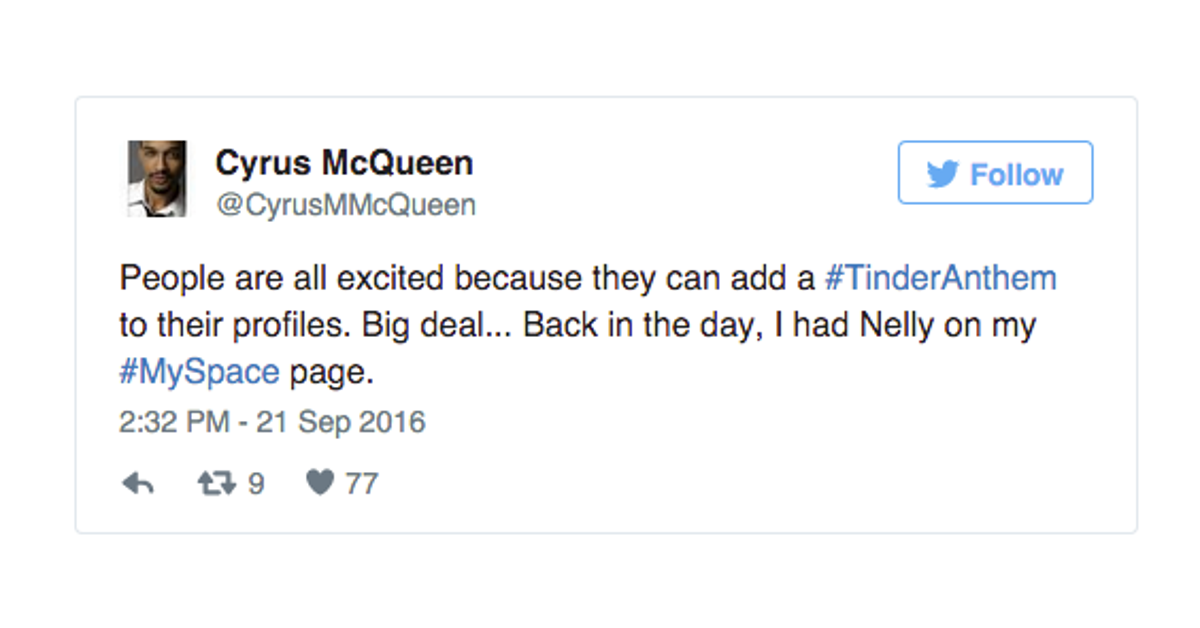Viewport: 1200px width, 628px height.
Task: View retweets by clicking the count 9
Action: [x=258, y=483]
